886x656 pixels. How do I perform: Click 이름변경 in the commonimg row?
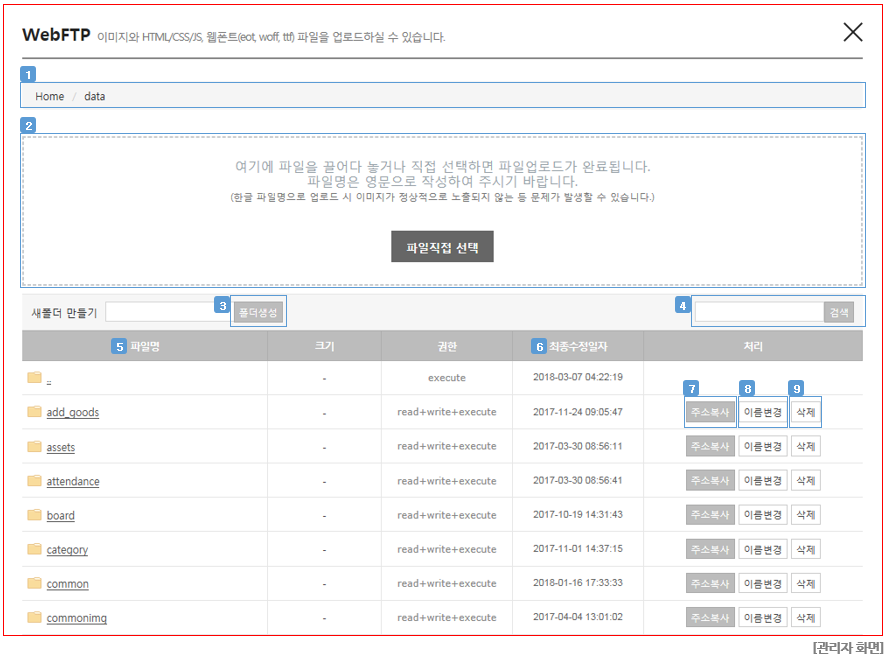pos(763,618)
